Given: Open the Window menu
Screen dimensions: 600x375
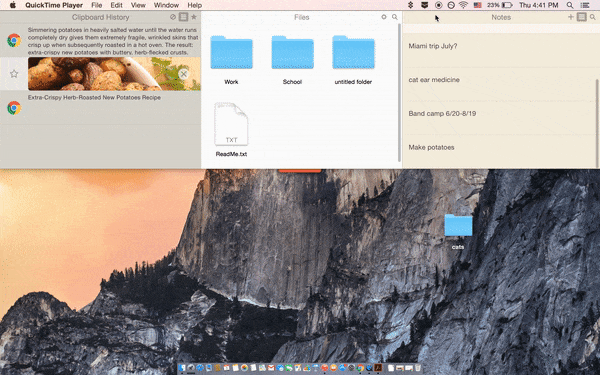Looking at the screenshot, I should pos(166,5).
